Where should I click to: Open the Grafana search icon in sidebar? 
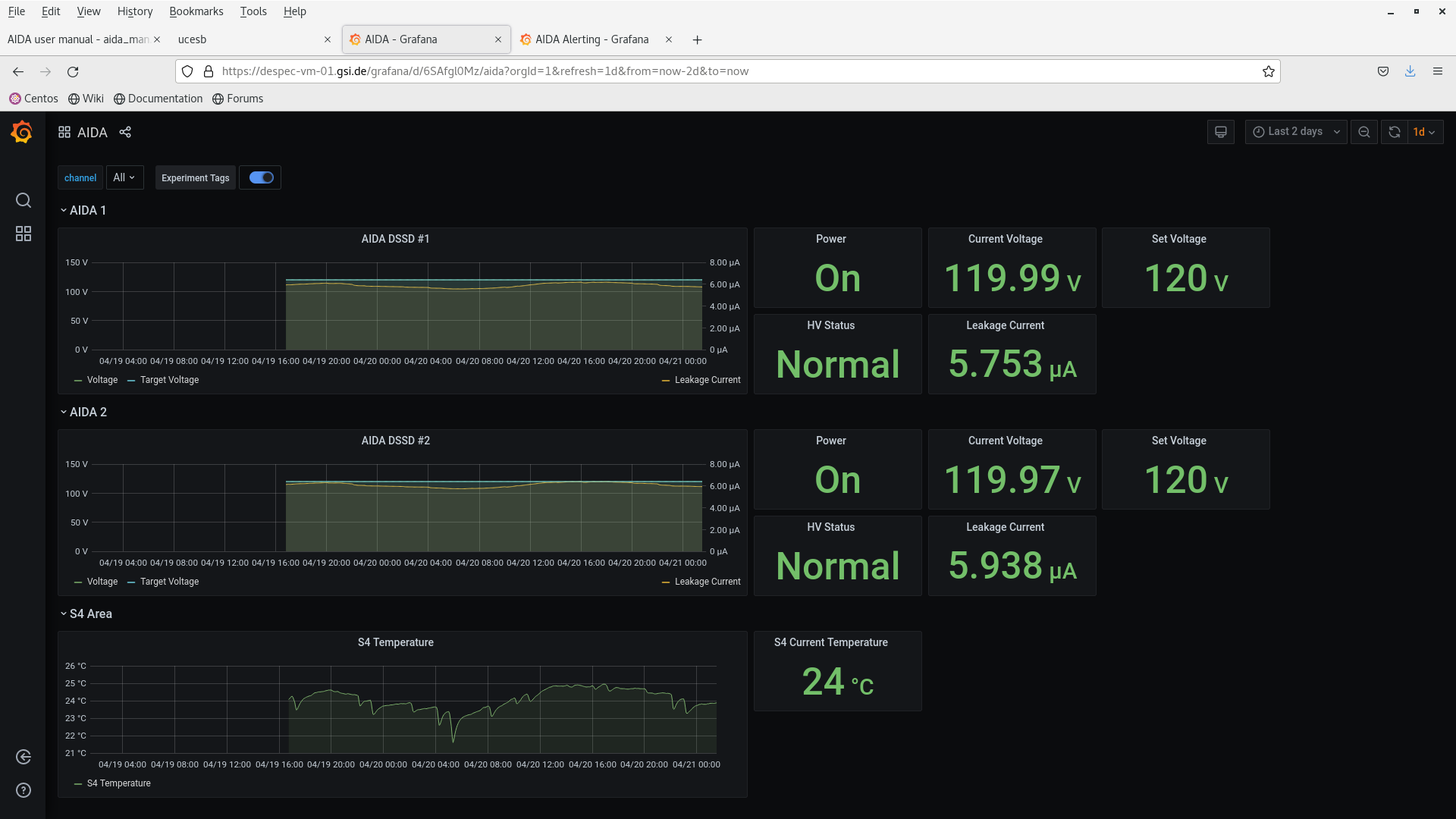[x=24, y=200]
